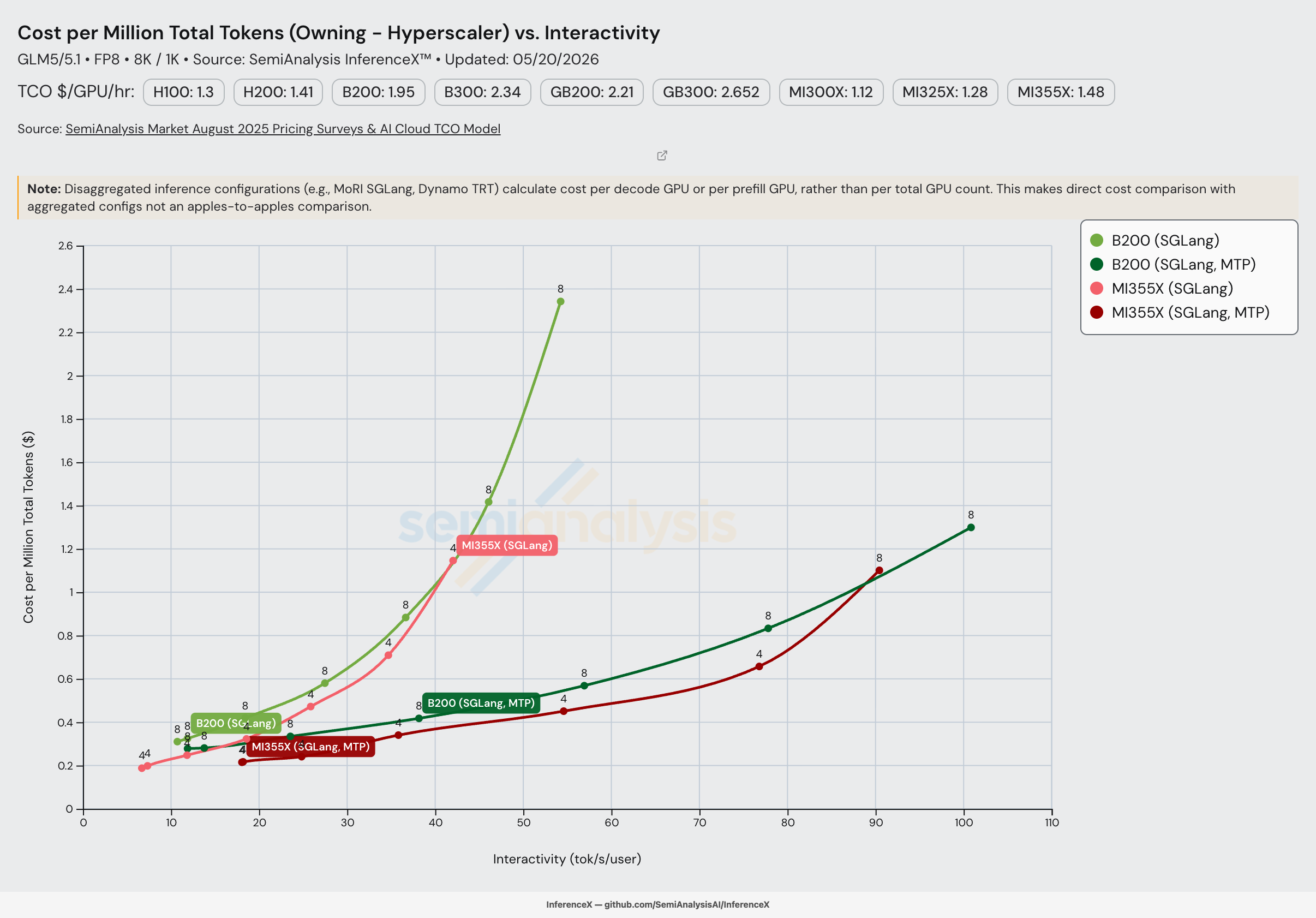Open the SemiAnalysis Market August 2025 Pricing Surveys link

[x=283, y=129]
